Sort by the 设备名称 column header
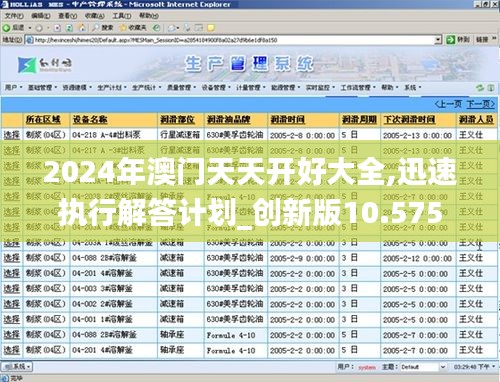Screen dimensions: 500x382 [90, 119]
